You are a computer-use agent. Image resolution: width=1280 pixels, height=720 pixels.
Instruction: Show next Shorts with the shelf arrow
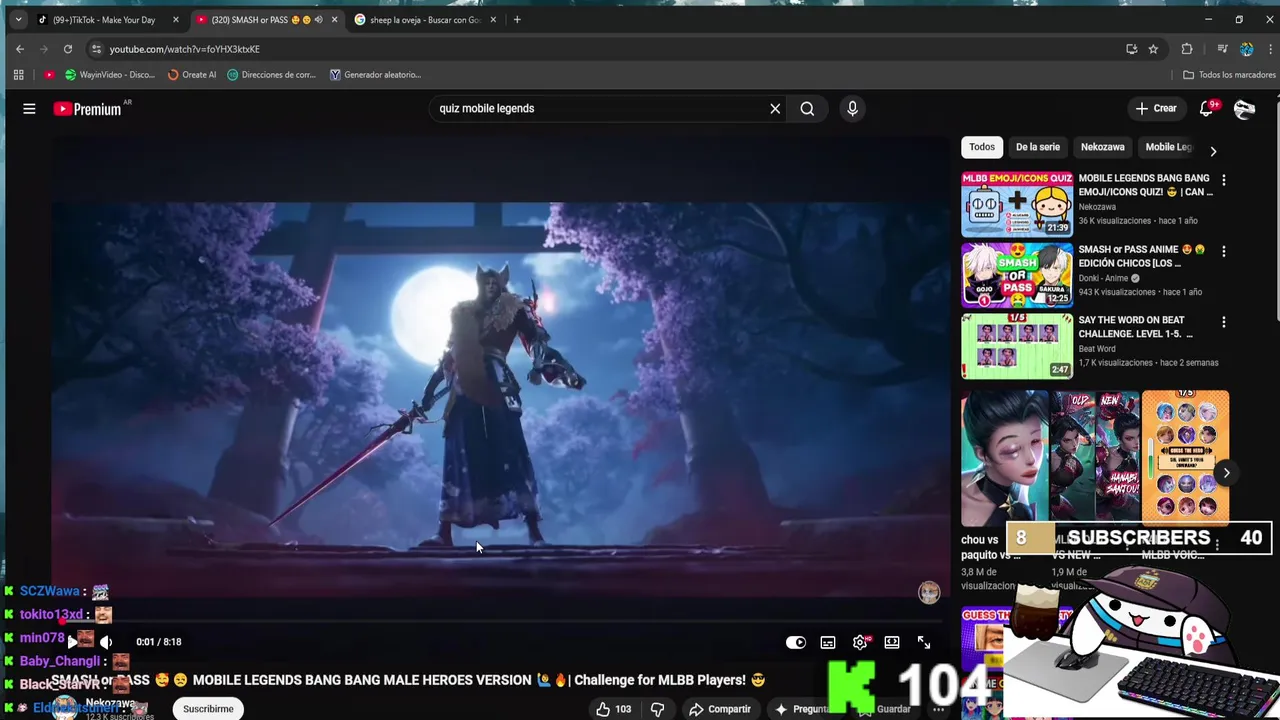point(1226,473)
